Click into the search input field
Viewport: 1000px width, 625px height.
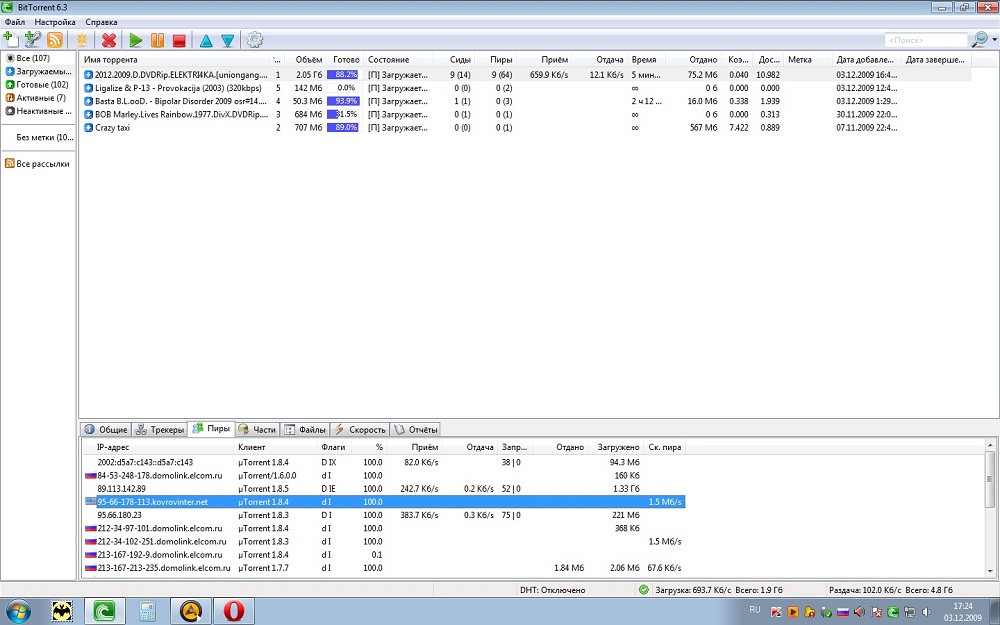point(926,40)
